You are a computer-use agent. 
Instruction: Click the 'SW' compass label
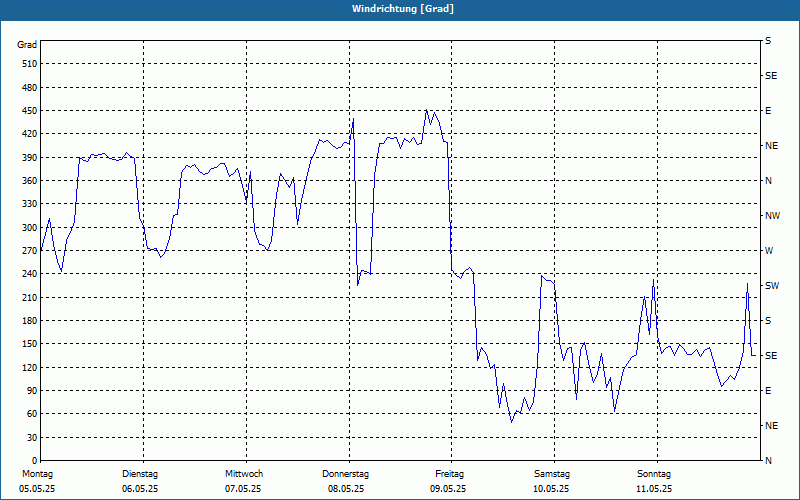(772, 286)
